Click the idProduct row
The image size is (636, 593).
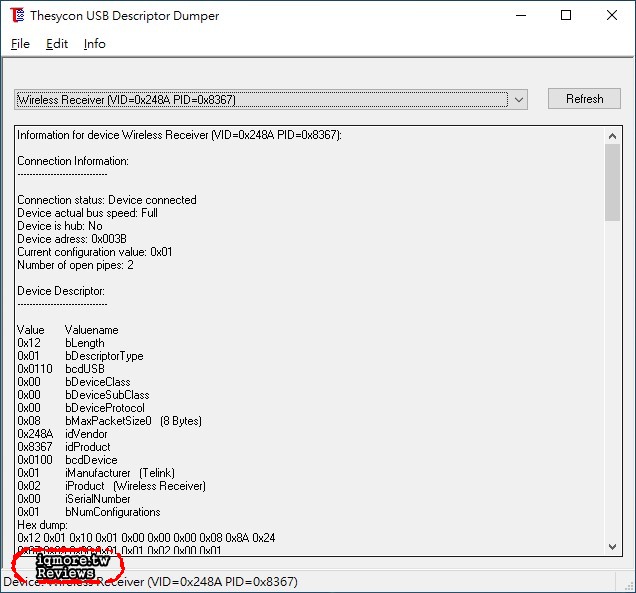(x=64, y=447)
